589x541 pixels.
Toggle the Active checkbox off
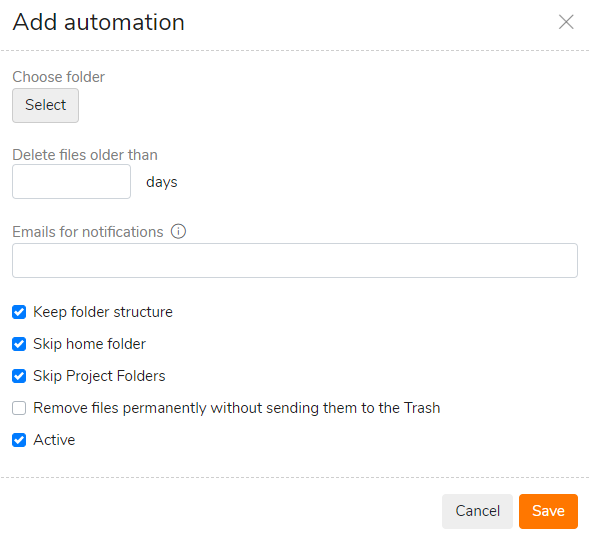point(19,440)
